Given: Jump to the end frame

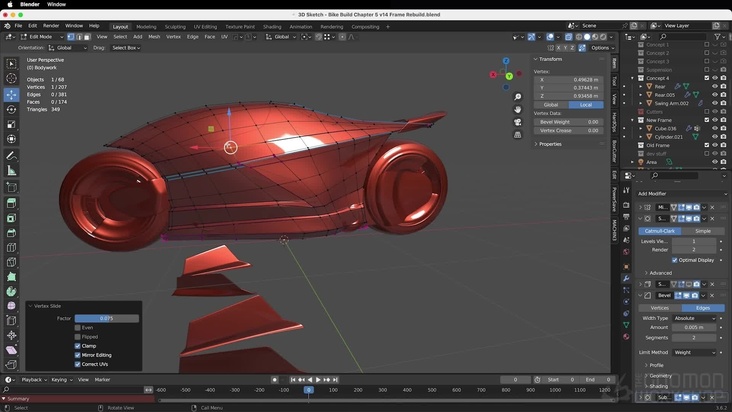Looking at the screenshot, I should coord(336,380).
